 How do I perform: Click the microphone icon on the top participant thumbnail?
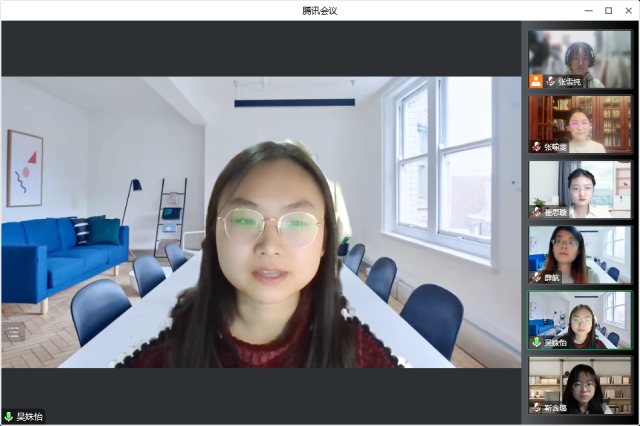tap(550, 81)
